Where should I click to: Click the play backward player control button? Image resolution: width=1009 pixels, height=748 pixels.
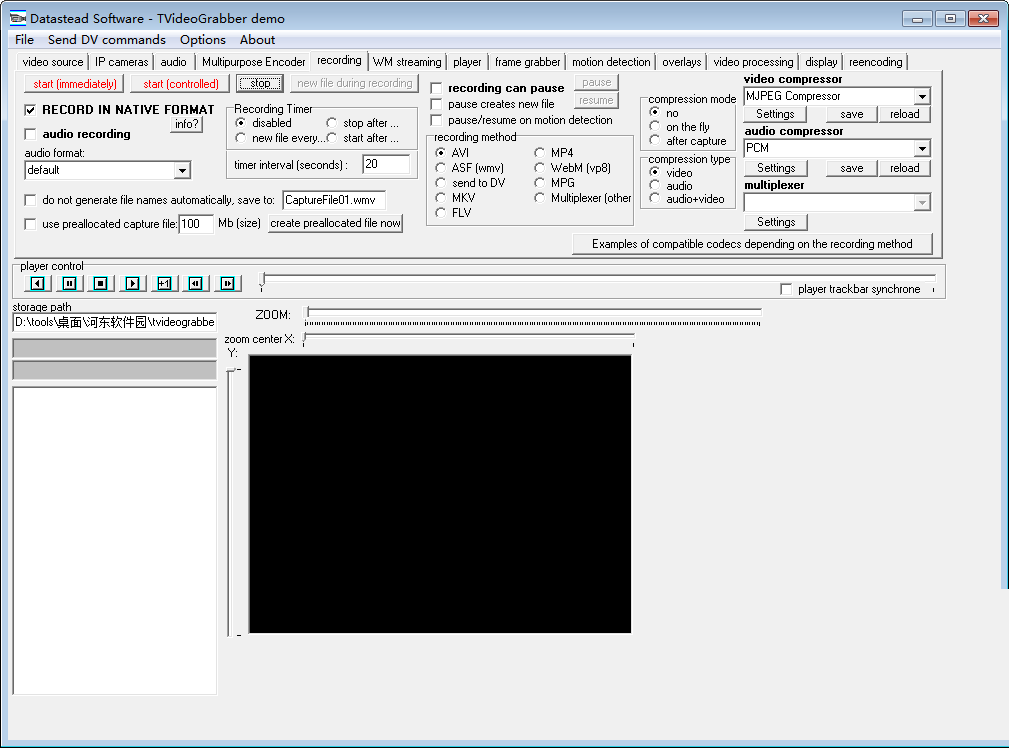click(37, 283)
